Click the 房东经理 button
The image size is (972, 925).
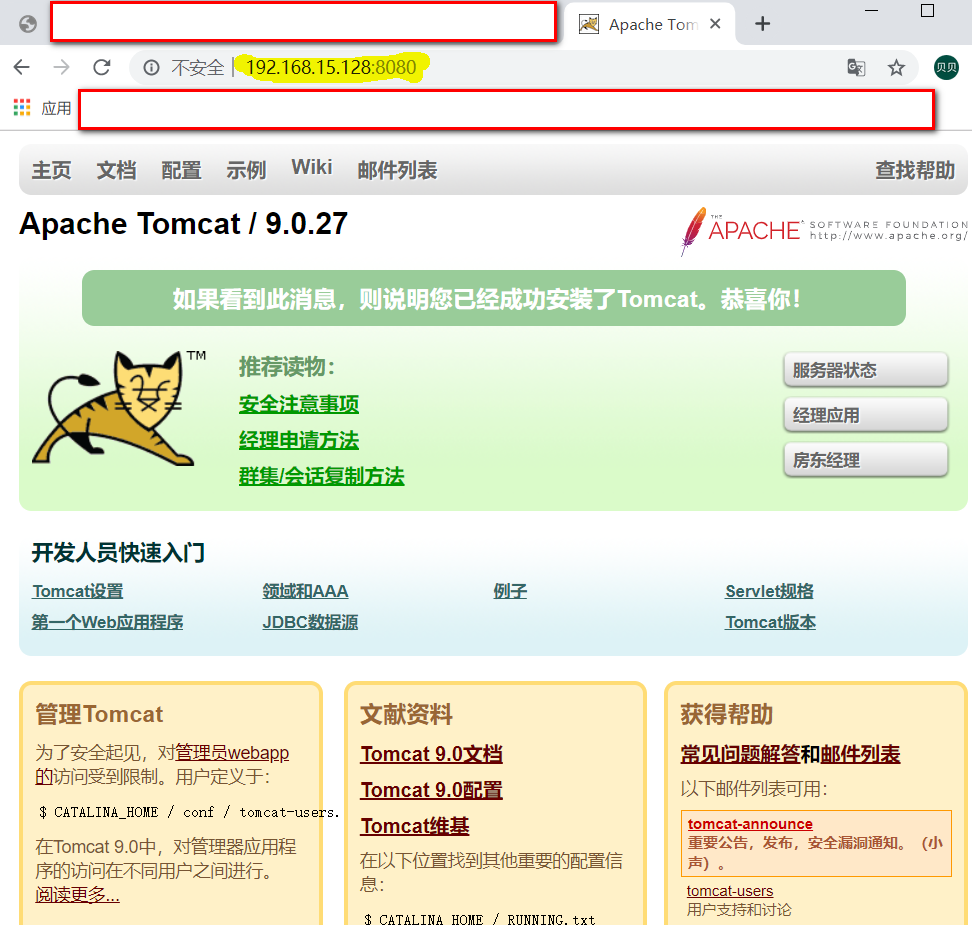[865, 461]
